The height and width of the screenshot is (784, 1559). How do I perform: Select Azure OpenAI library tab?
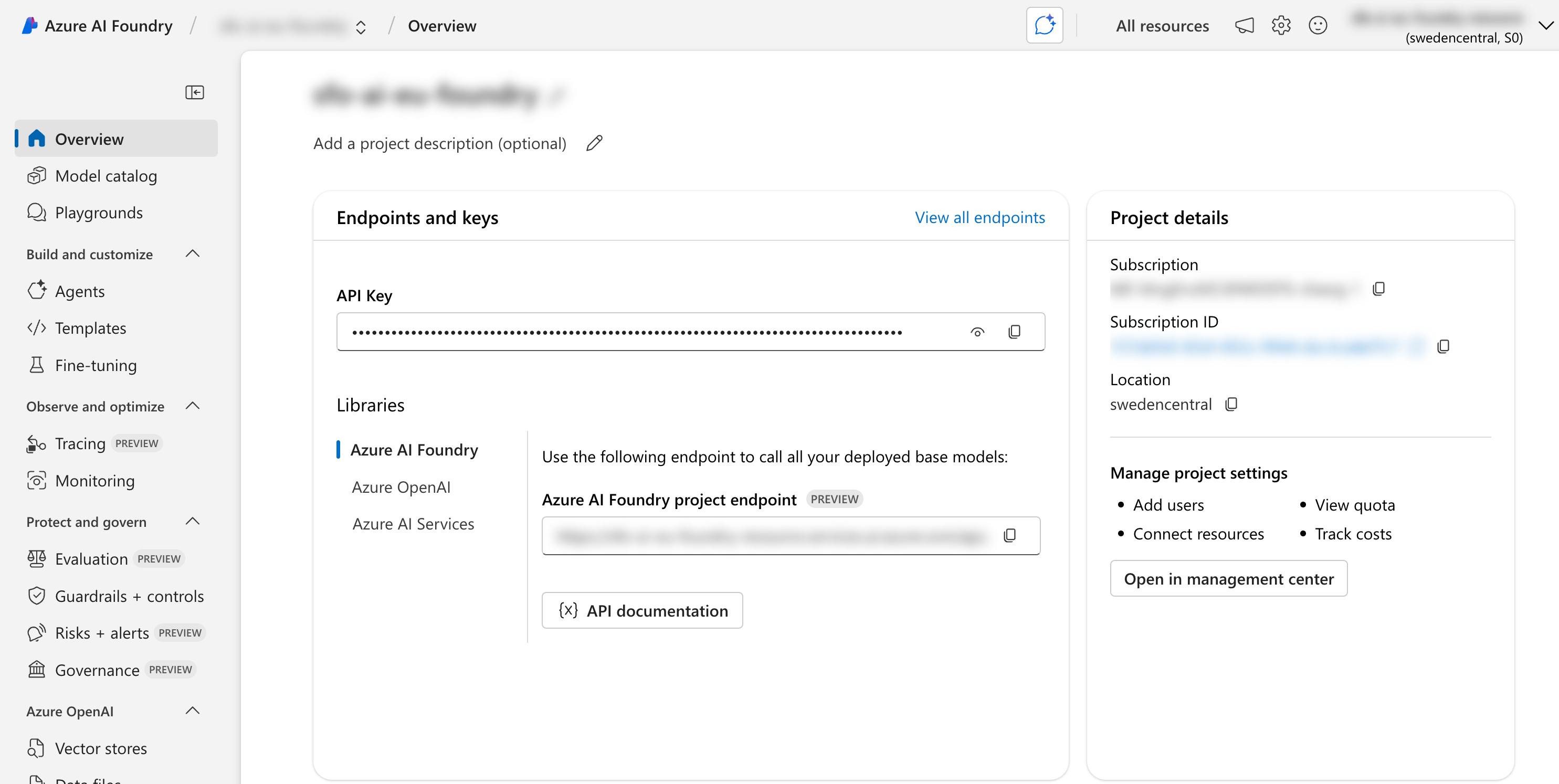401,487
